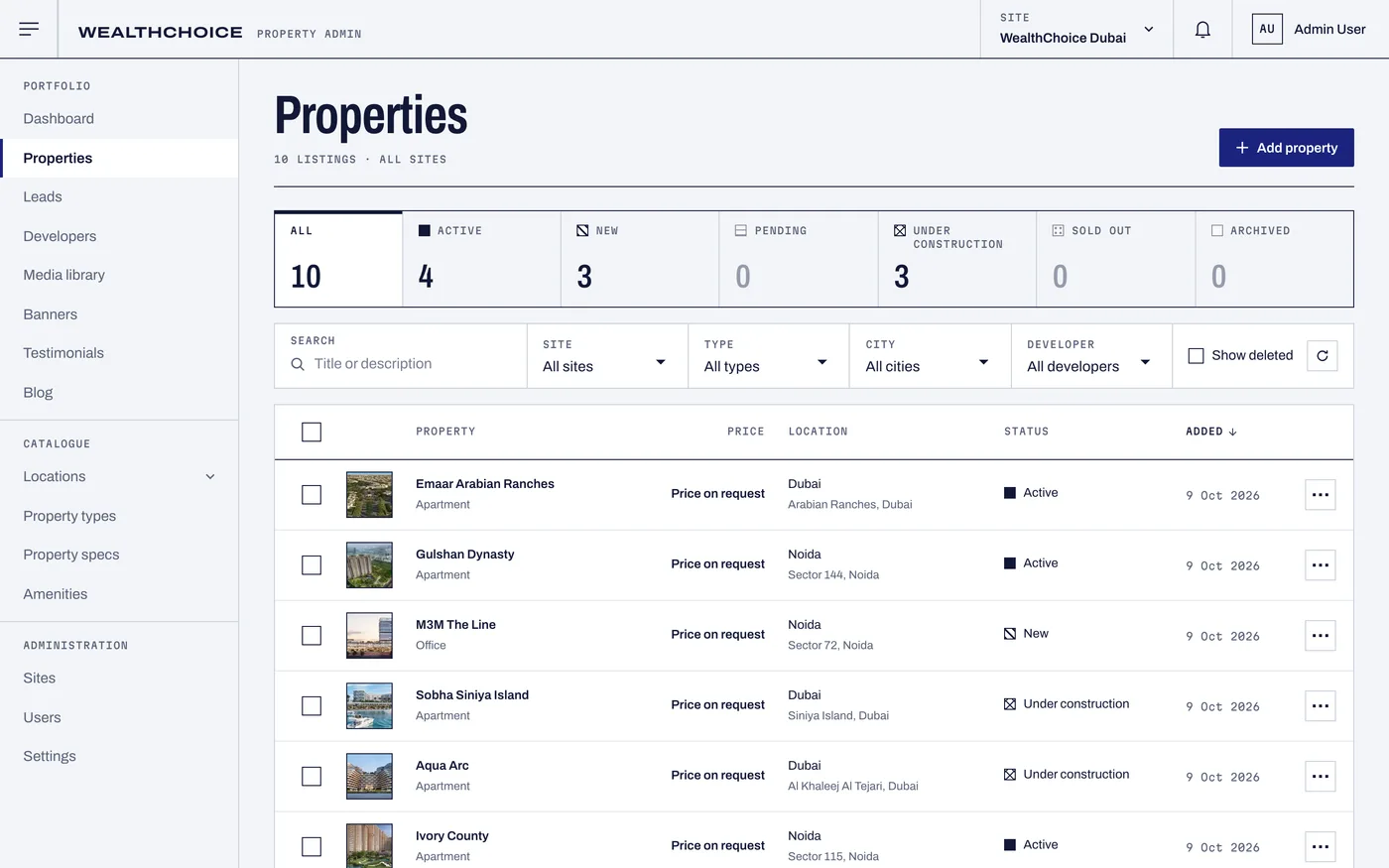Open the Settings admin page

[119, 756]
